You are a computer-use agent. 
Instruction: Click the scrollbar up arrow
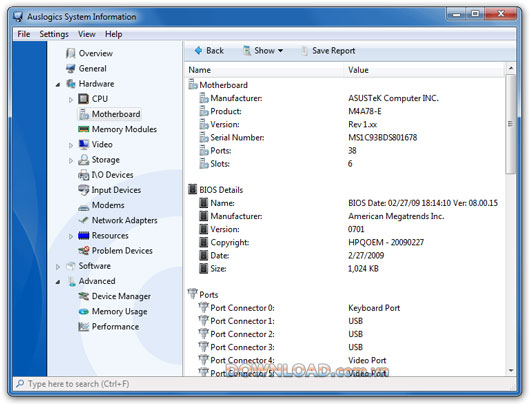coord(511,69)
